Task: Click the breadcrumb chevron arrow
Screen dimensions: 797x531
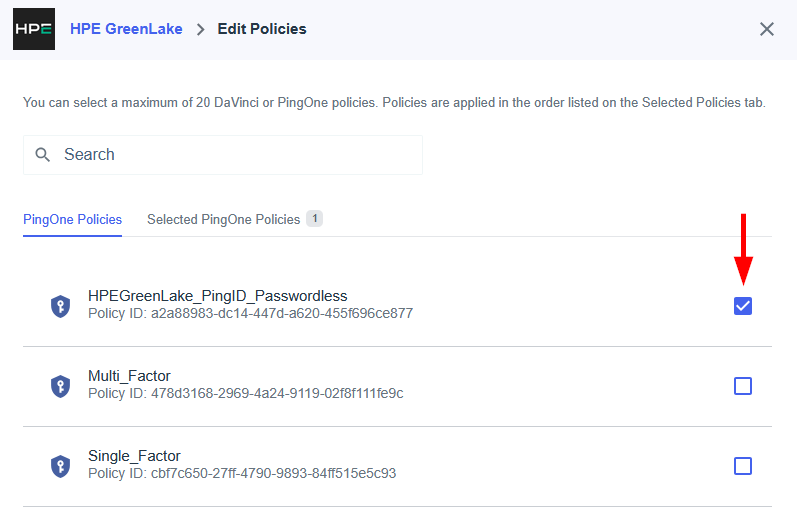Action: (x=200, y=30)
